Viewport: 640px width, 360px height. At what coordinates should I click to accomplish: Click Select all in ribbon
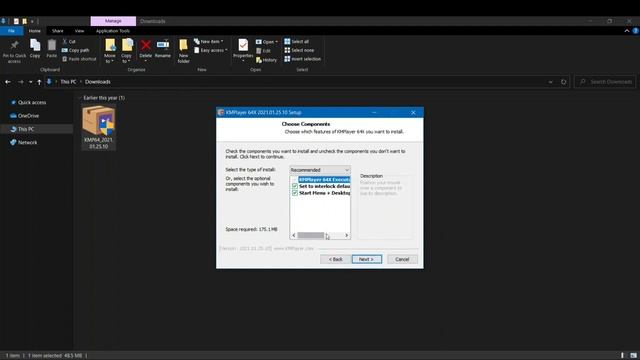pyautogui.click(x=297, y=42)
